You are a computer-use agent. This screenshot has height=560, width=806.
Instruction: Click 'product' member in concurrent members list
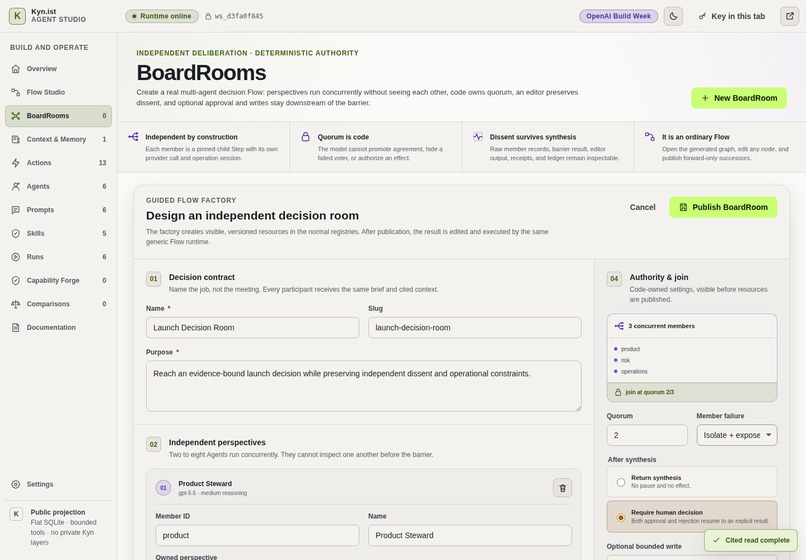pos(630,349)
